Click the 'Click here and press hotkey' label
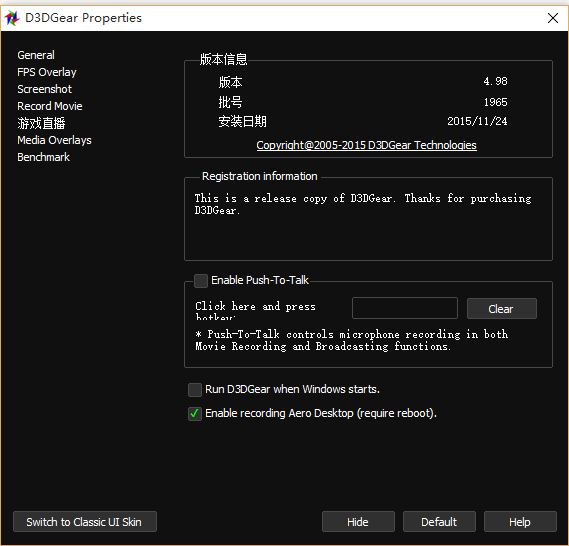569x546 pixels. [255, 310]
